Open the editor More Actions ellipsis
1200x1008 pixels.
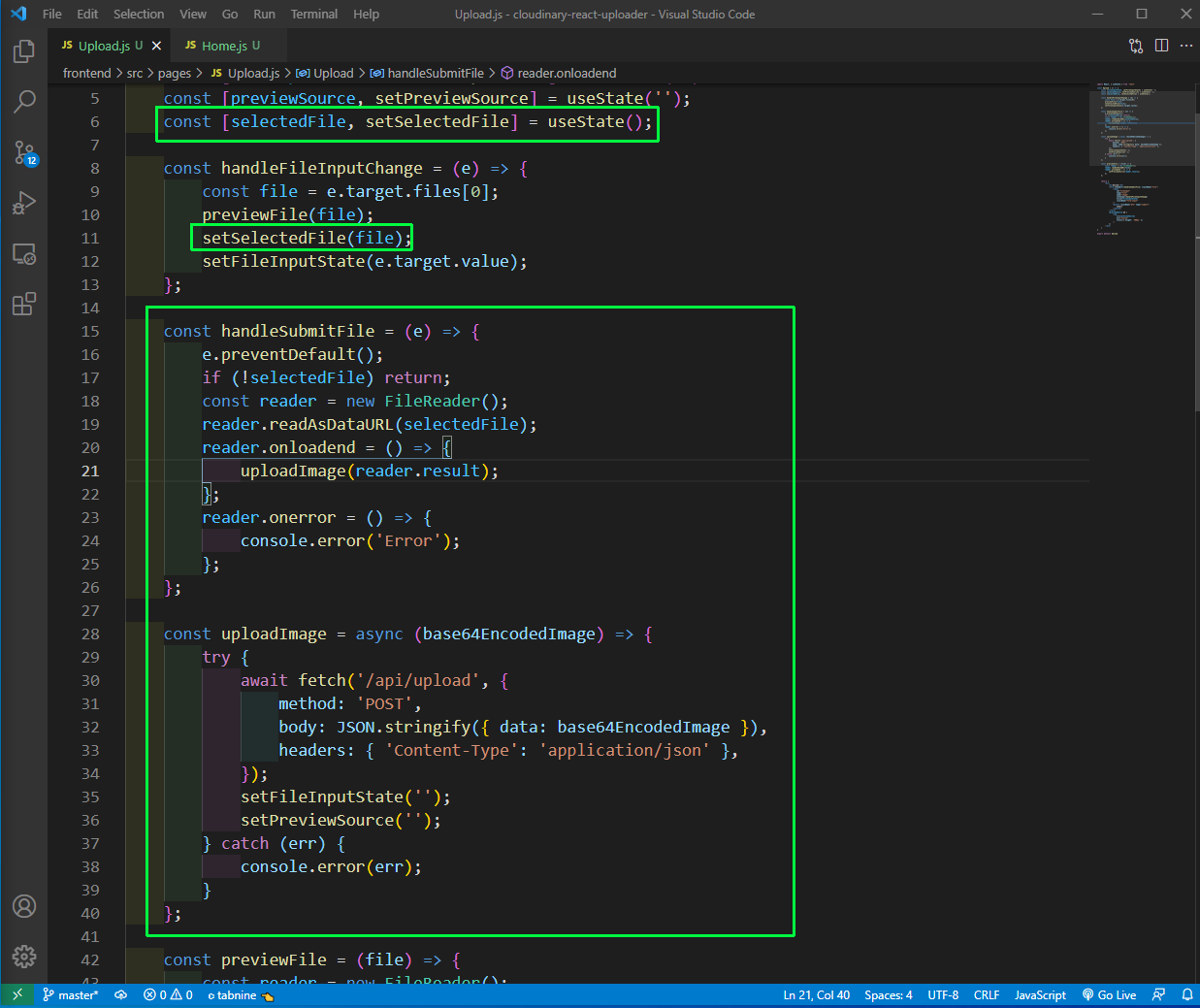[1186, 46]
